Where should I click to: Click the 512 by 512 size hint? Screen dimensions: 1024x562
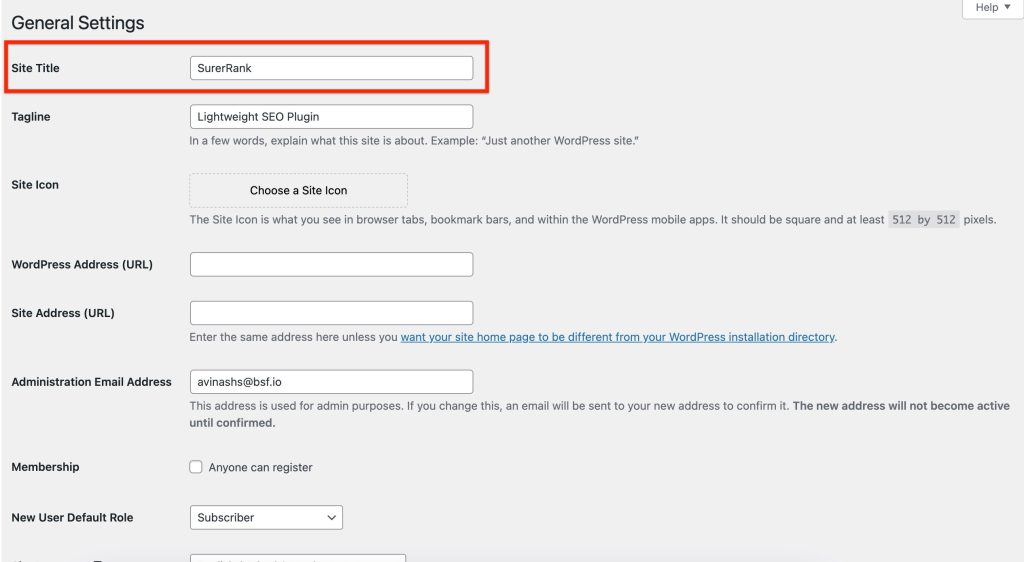point(923,220)
